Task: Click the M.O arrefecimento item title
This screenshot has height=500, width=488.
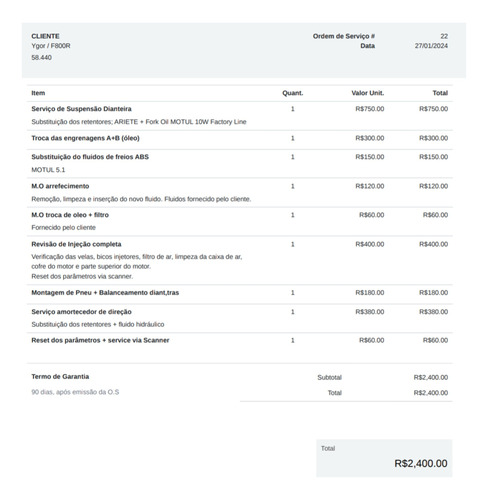Action: coord(60,186)
